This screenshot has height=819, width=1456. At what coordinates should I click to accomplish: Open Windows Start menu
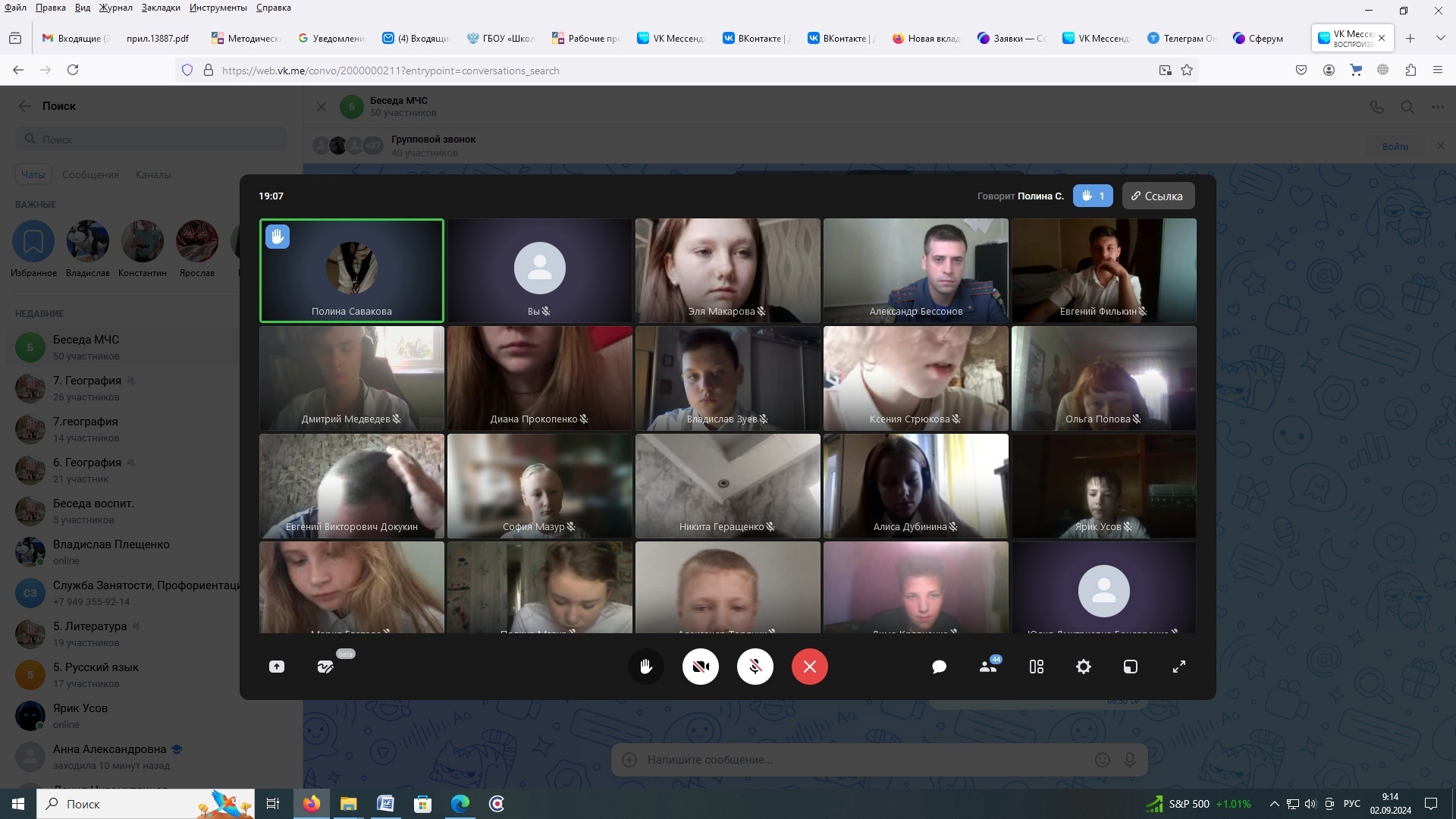[18, 804]
